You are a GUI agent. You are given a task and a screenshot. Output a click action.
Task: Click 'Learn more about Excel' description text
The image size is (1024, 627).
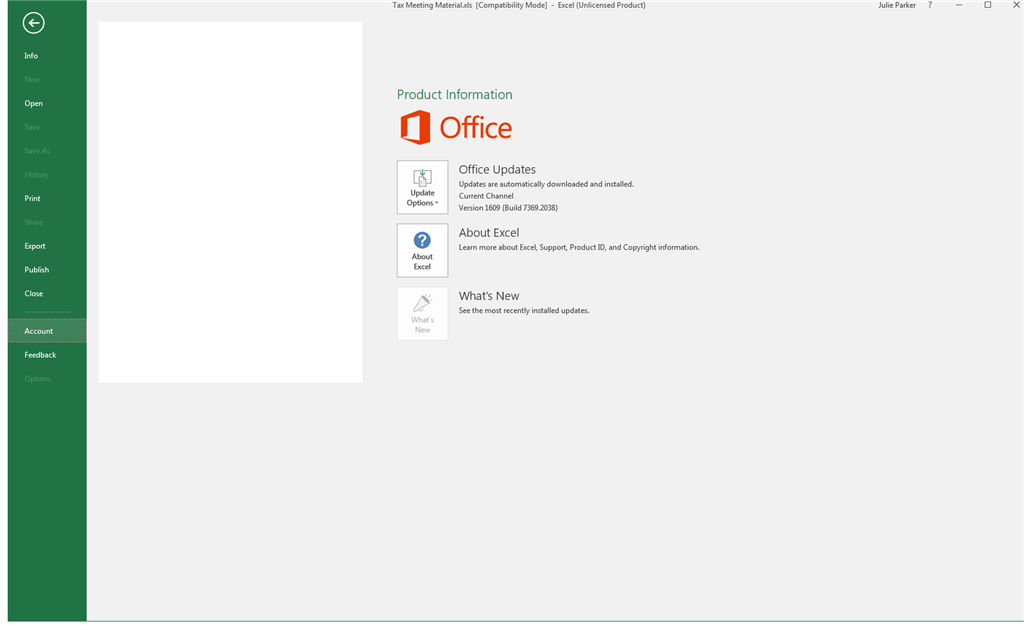(579, 248)
